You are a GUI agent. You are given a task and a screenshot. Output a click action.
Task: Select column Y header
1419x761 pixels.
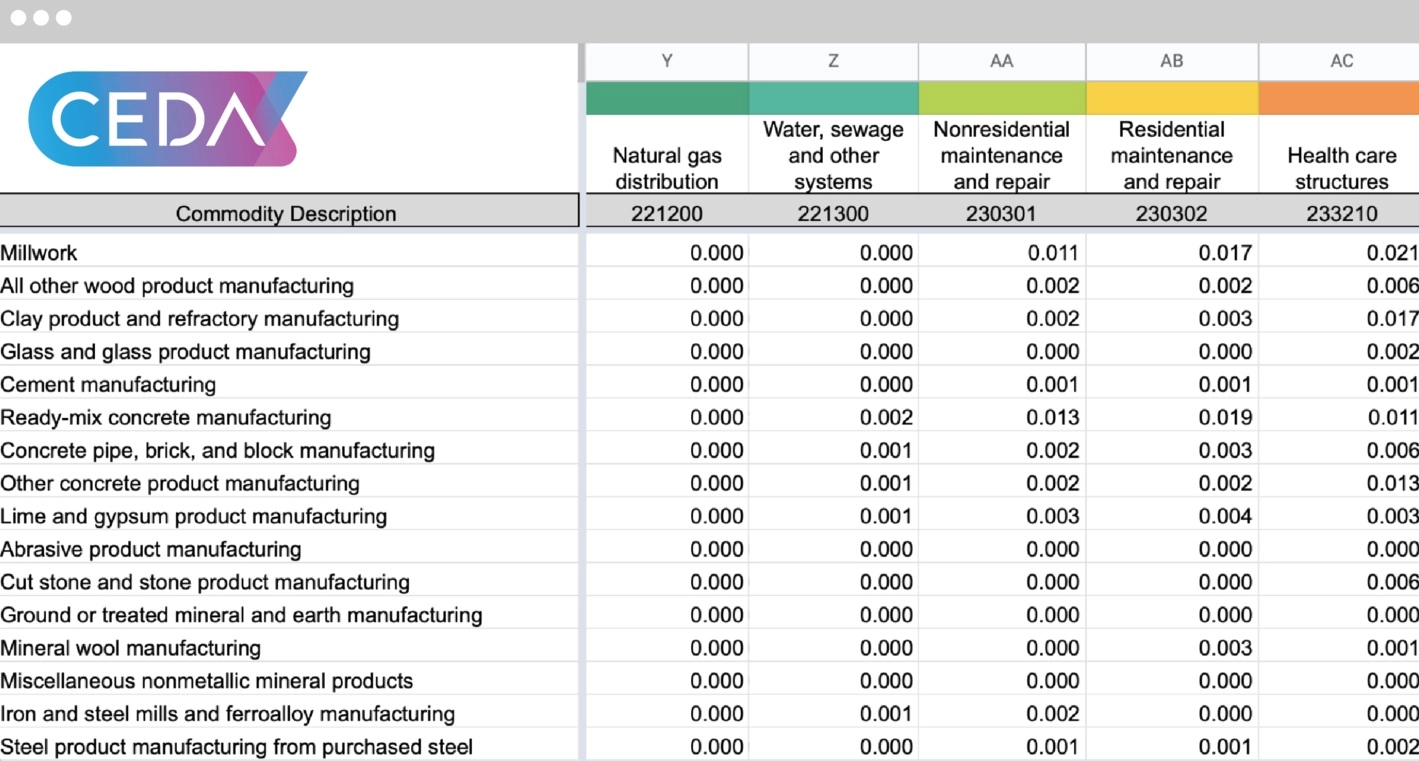[666, 61]
